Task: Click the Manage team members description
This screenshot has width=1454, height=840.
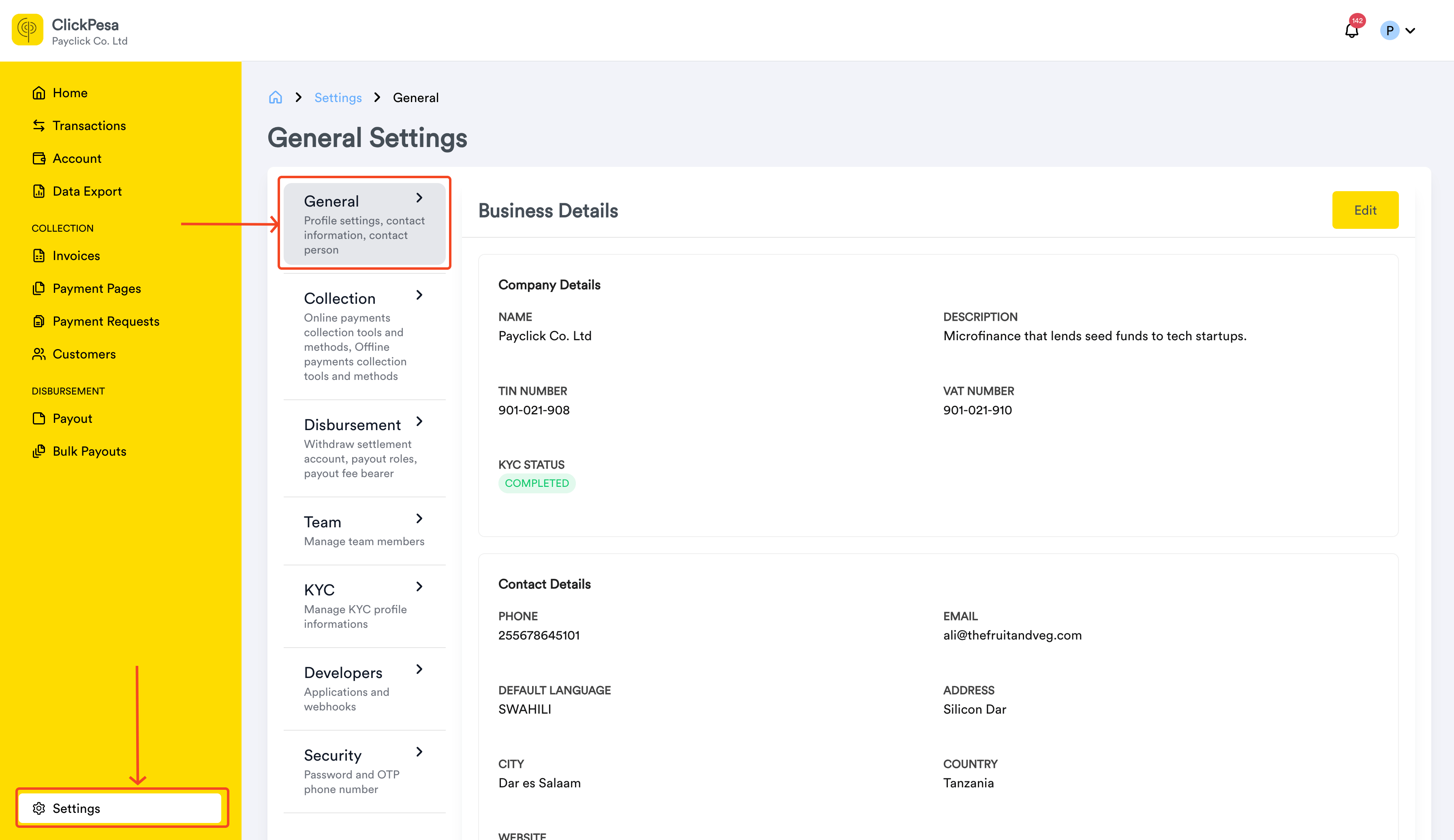Action: [x=364, y=542]
